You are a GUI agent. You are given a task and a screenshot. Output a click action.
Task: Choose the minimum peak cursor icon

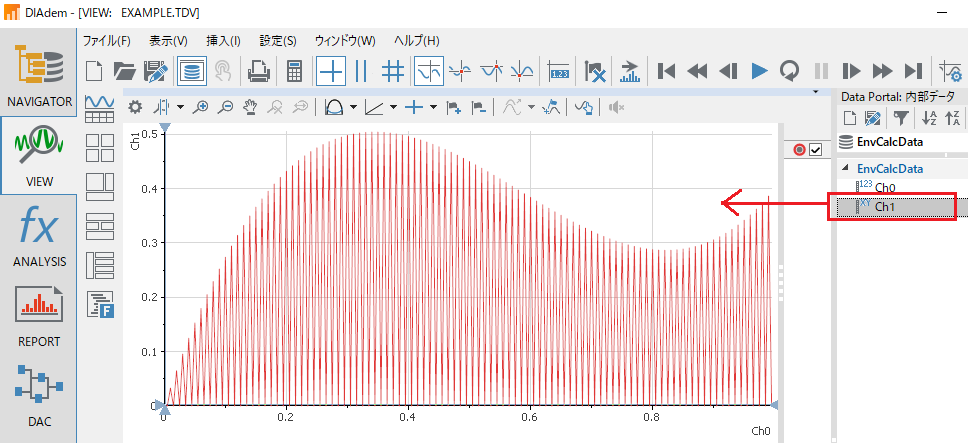(x=522, y=72)
